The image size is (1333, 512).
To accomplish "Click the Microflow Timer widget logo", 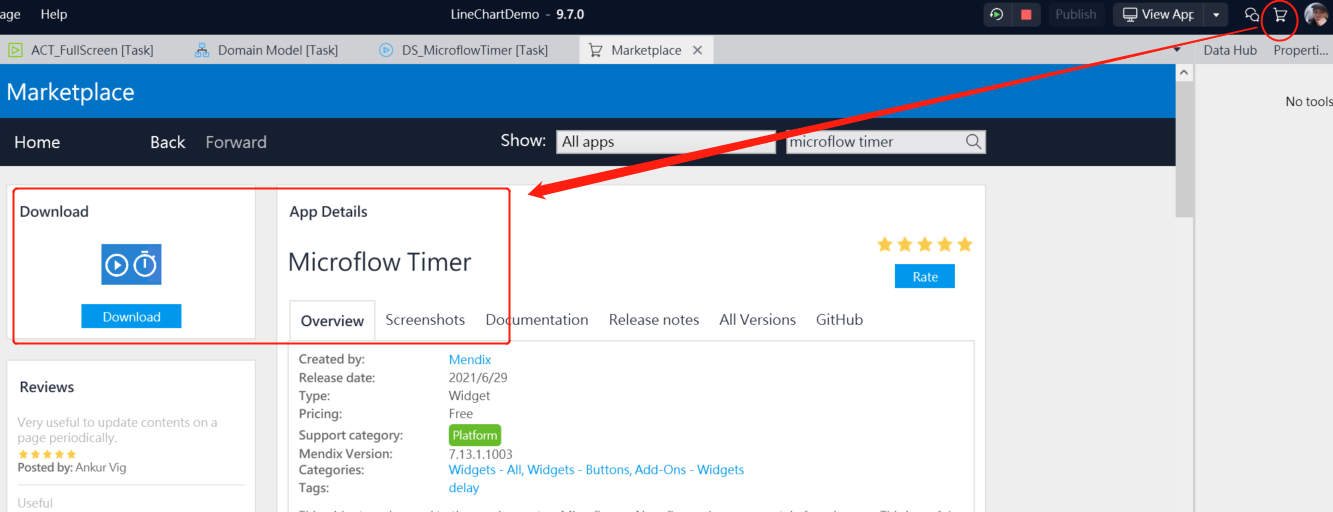I will pyautogui.click(x=131, y=264).
